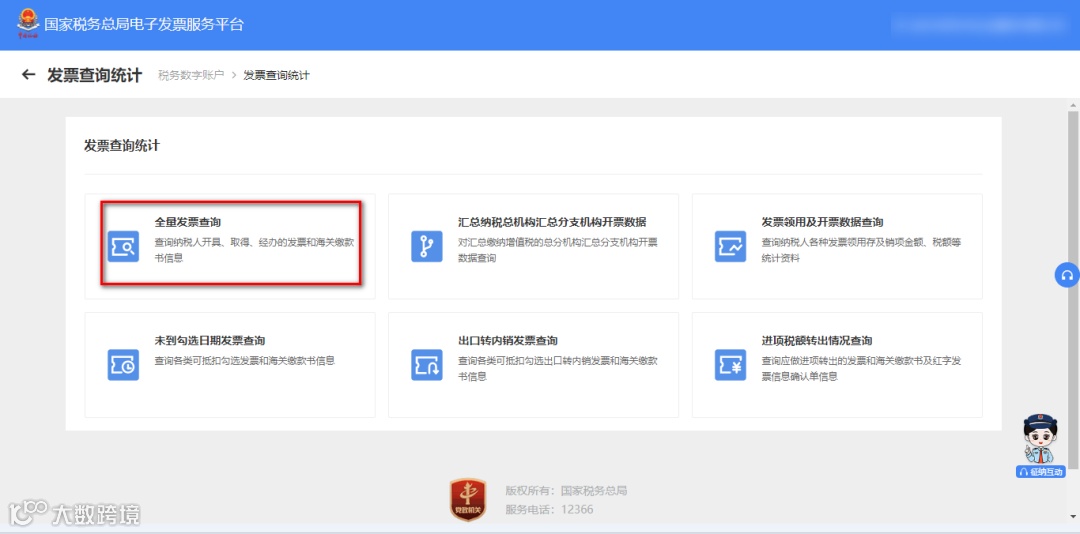Open the headset customer service button

1067,275
